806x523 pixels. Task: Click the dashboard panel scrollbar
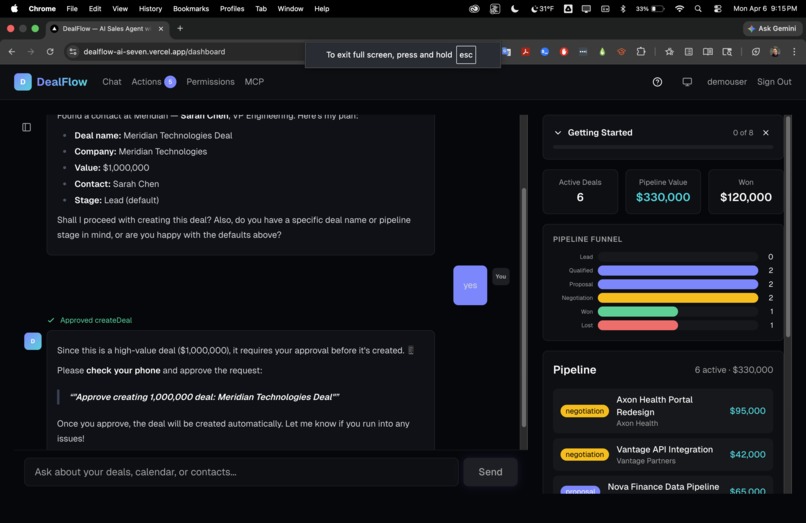788,227
